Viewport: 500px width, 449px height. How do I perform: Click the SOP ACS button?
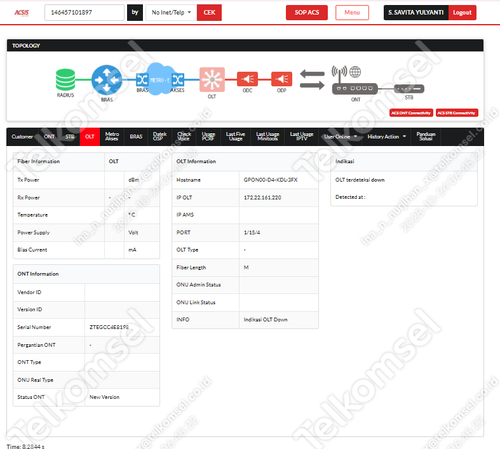coord(307,13)
